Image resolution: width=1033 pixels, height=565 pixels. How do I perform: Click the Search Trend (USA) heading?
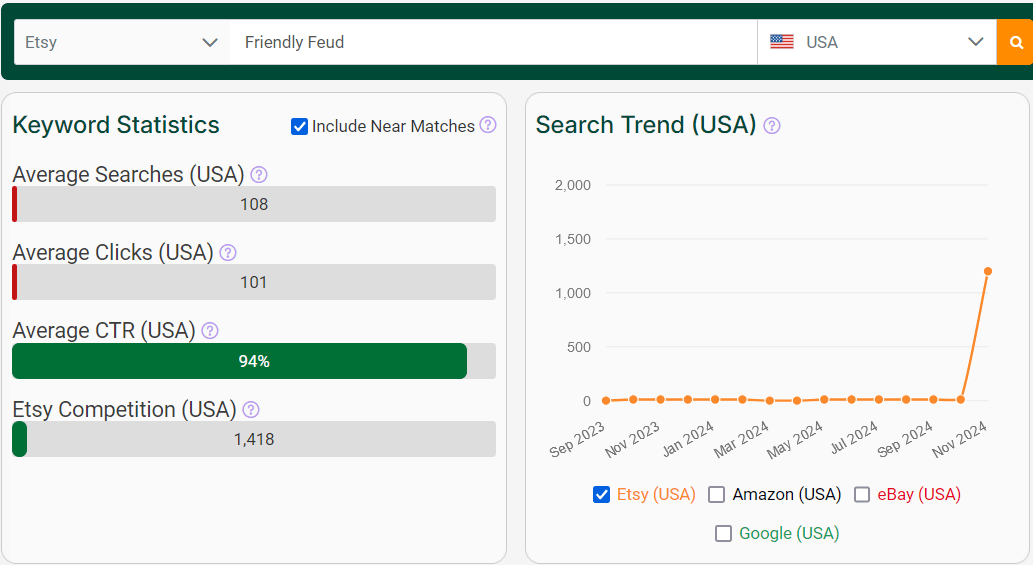pos(646,124)
